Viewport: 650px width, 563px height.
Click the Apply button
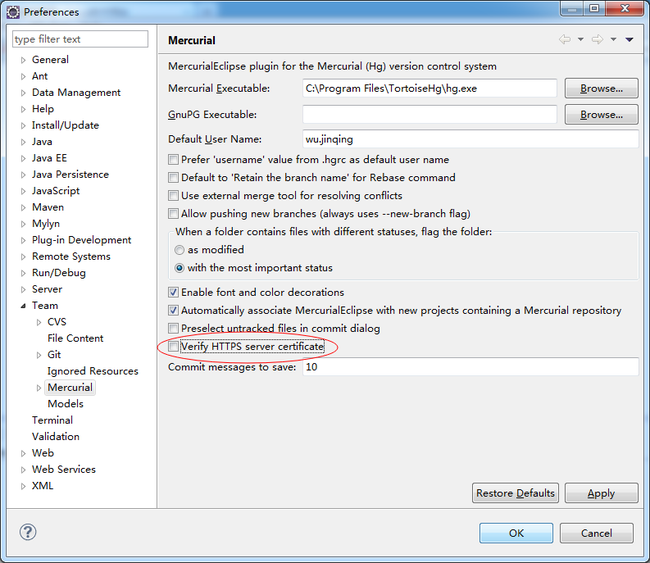point(601,493)
